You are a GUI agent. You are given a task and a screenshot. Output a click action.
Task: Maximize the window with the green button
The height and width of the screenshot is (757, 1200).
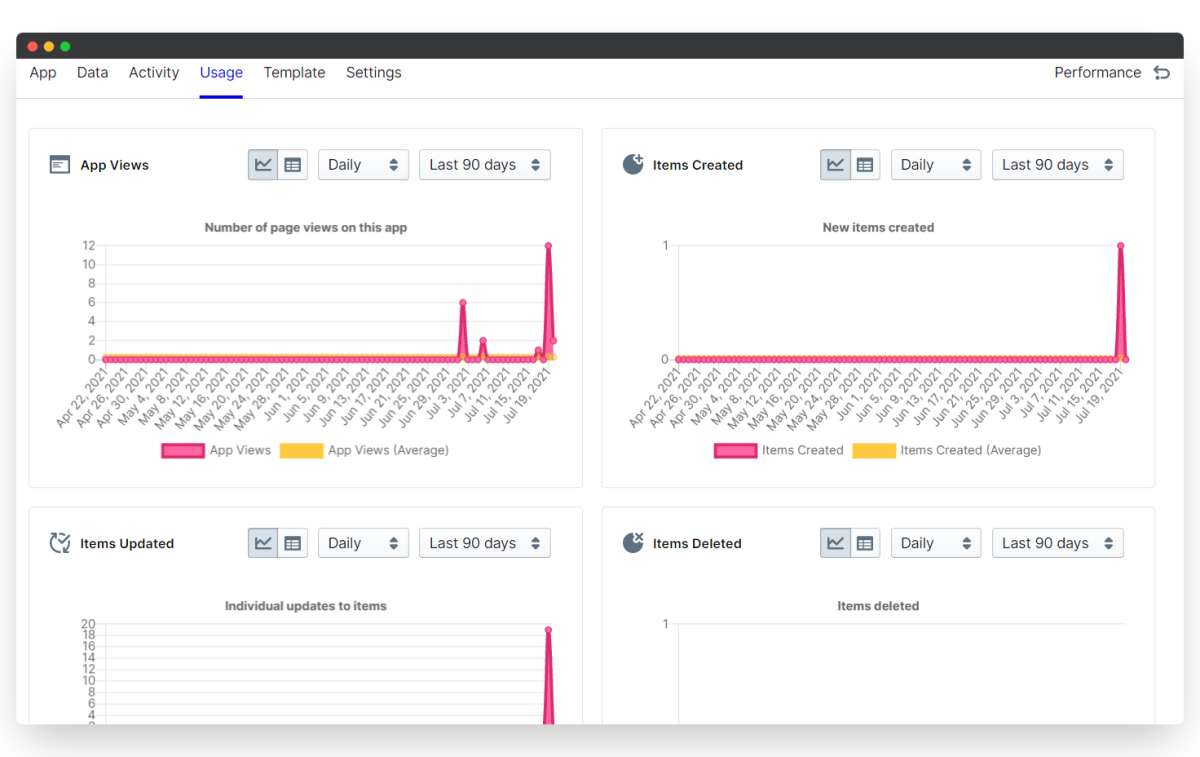(x=65, y=47)
